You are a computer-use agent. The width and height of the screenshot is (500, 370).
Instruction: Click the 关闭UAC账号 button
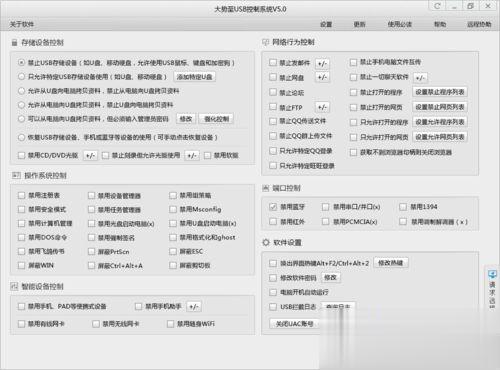tap(294, 324)
